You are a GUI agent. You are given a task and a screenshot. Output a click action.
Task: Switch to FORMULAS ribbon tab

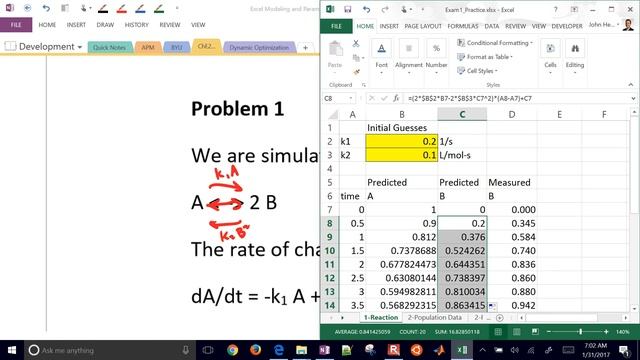[463, 26]
